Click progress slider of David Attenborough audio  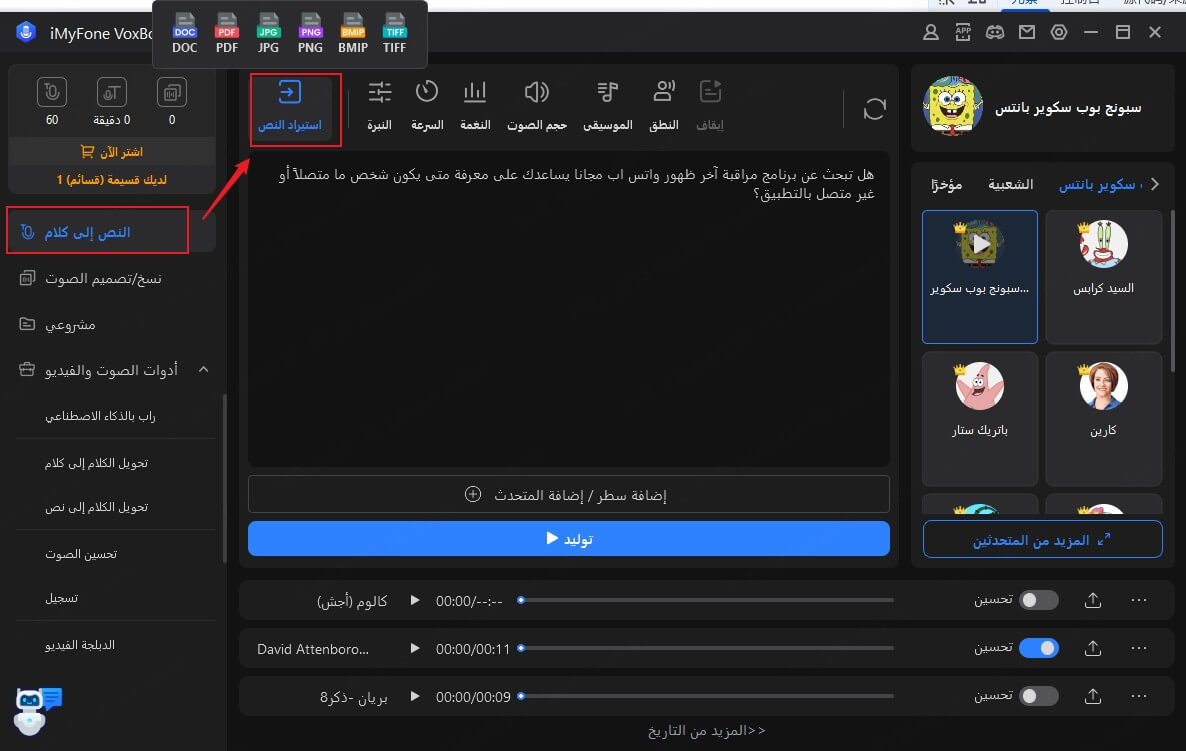706,648
